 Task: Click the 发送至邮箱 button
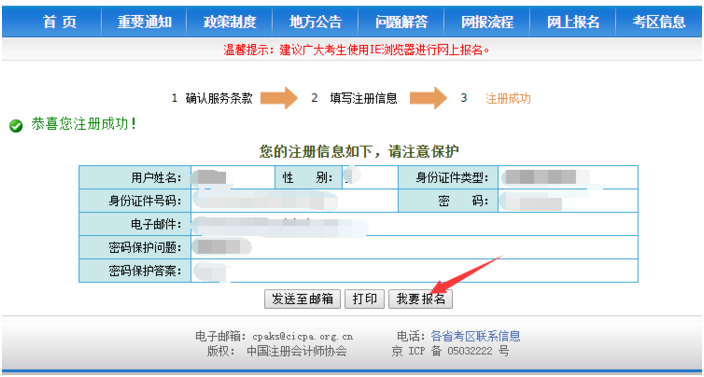click(303, 299)
